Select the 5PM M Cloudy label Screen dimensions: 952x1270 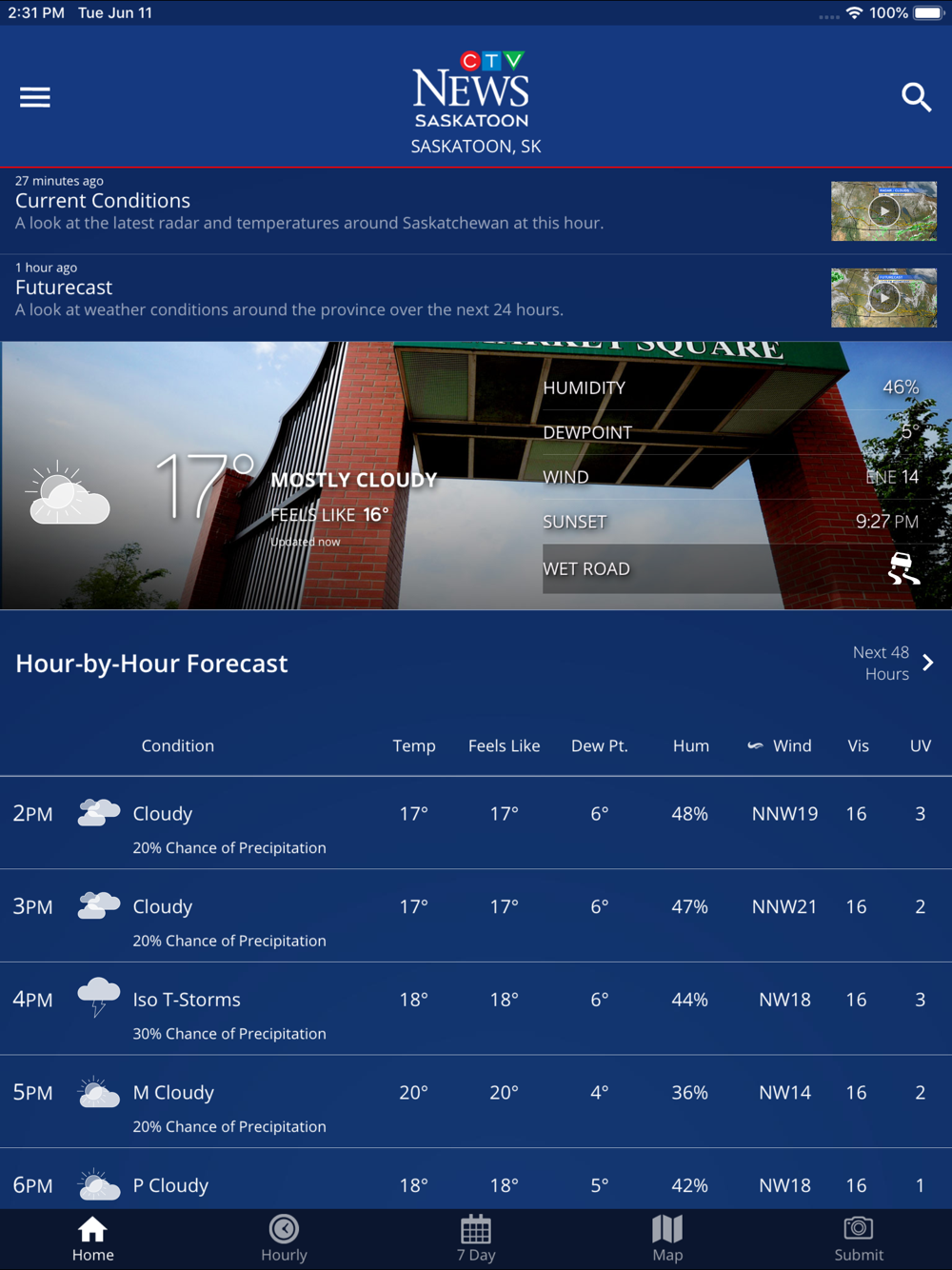(x=173, y=1093)
